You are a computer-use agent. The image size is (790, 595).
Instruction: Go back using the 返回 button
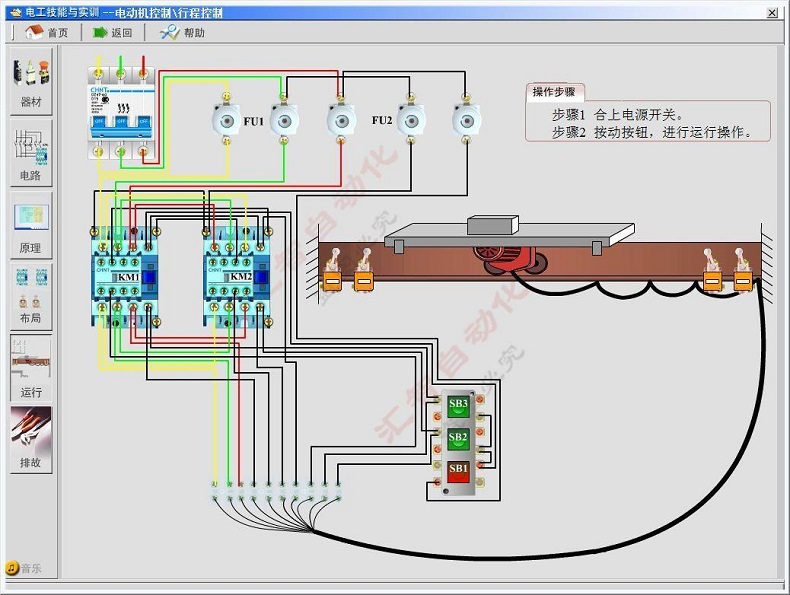(x=112, y=32)
